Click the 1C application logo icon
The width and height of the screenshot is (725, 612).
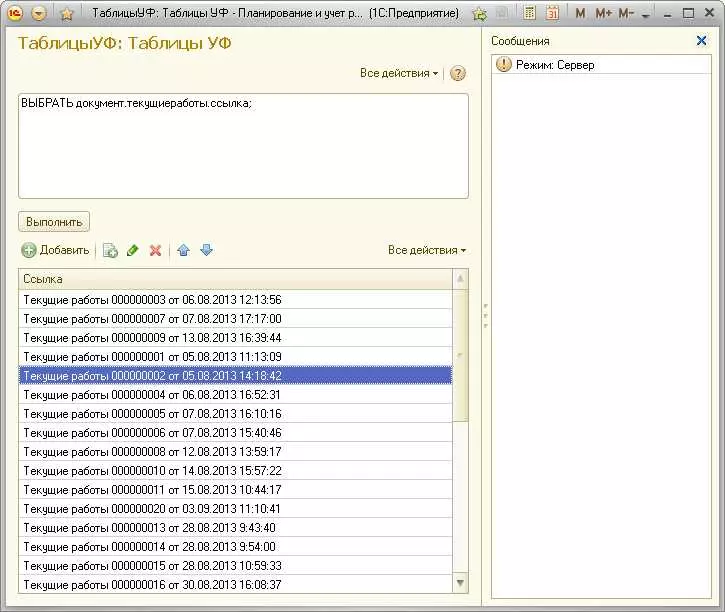click(x=15, y=13)
